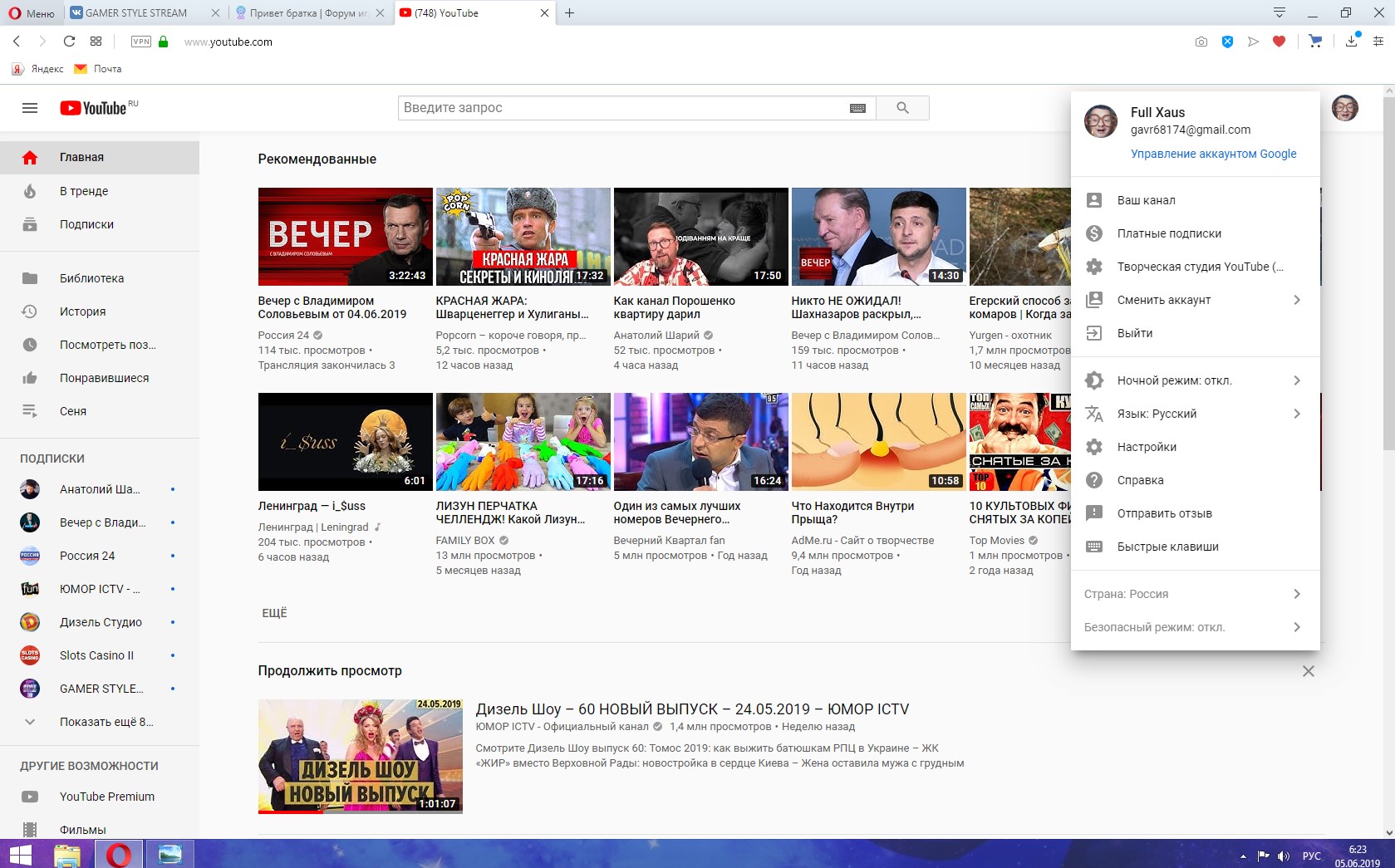Open the Subscriptions icon in sidebar

point(30,224)
